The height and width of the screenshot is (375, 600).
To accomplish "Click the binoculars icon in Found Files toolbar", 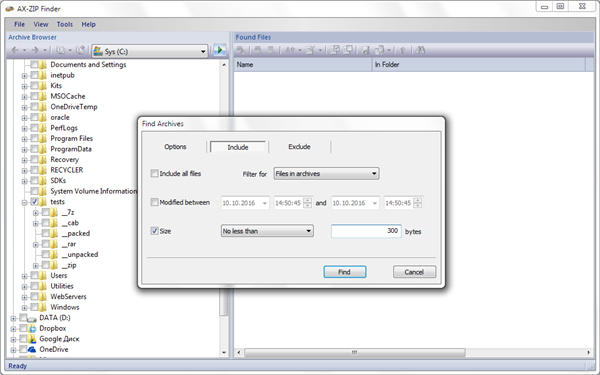I will coord(420,50).
